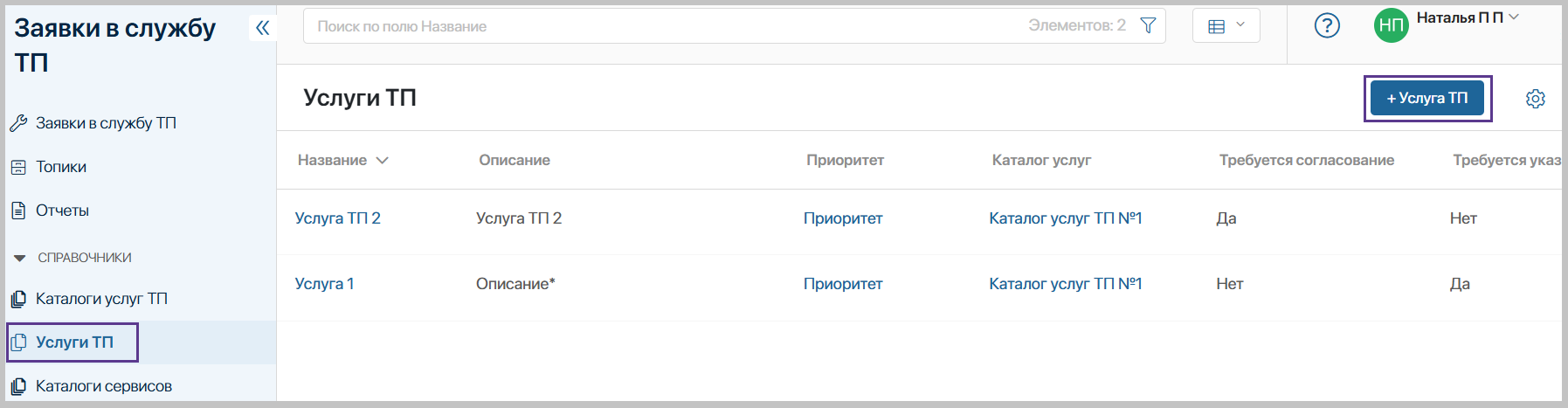Screen dimensions: 1568x408
Task: Focus the search by Название field
Action: pyautogui.click(x=664, y=26)
